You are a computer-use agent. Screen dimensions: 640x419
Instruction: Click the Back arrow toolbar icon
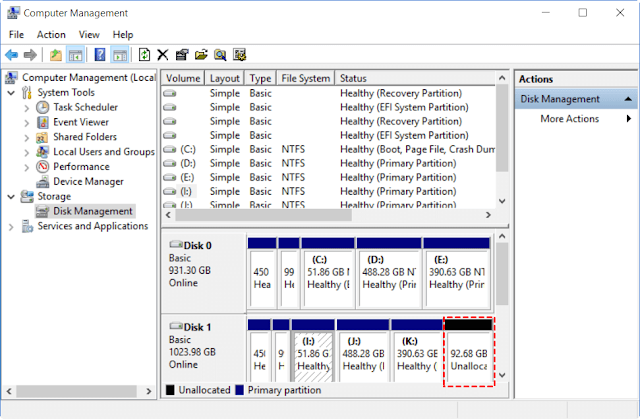pos(11,55)
